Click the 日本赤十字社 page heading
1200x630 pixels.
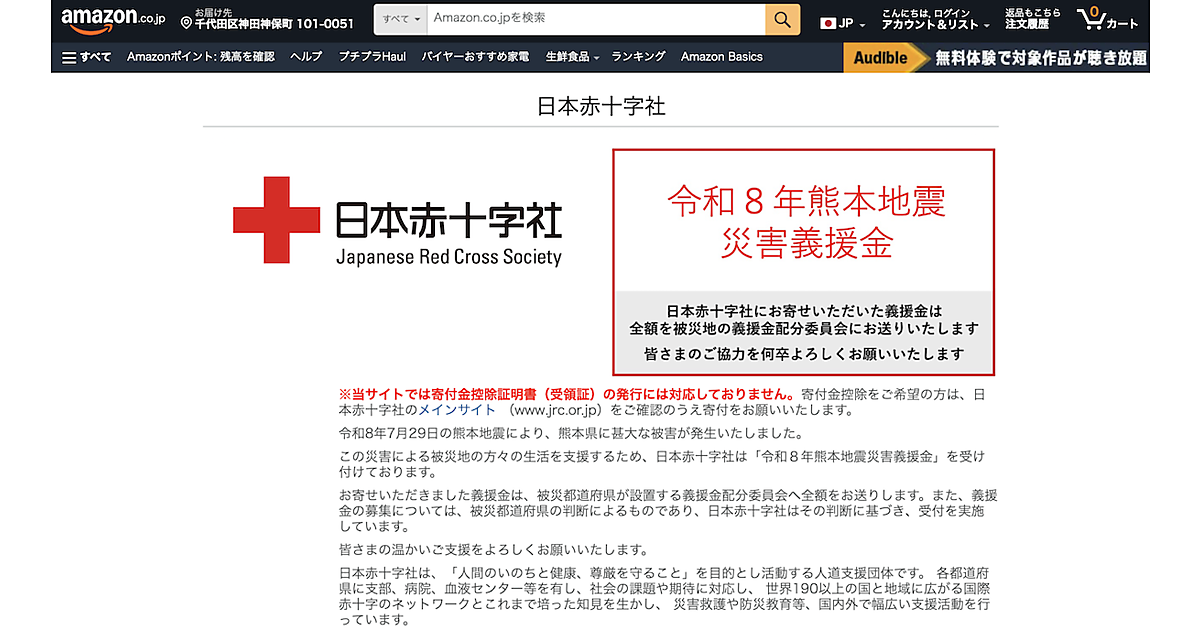tap(601, 107)
